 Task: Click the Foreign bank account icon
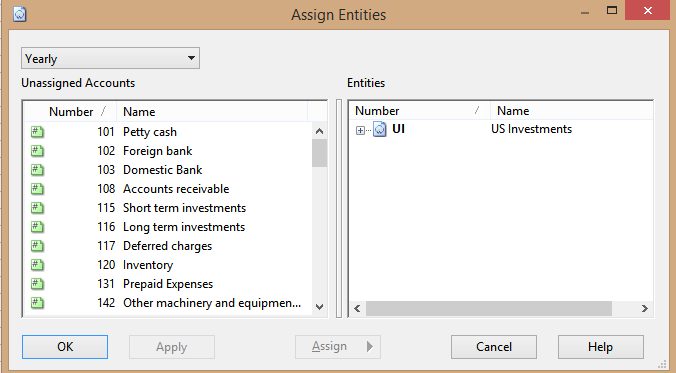tap(37, 151)
